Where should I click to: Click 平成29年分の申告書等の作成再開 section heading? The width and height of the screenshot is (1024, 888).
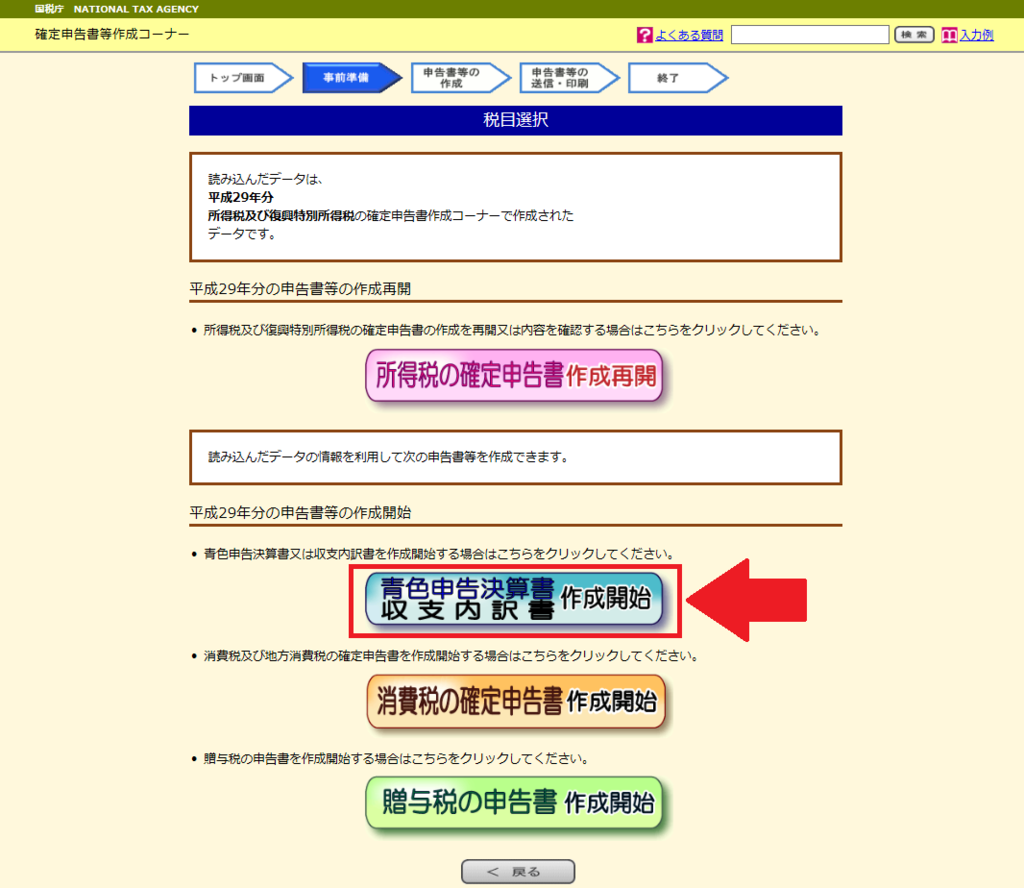300,289
